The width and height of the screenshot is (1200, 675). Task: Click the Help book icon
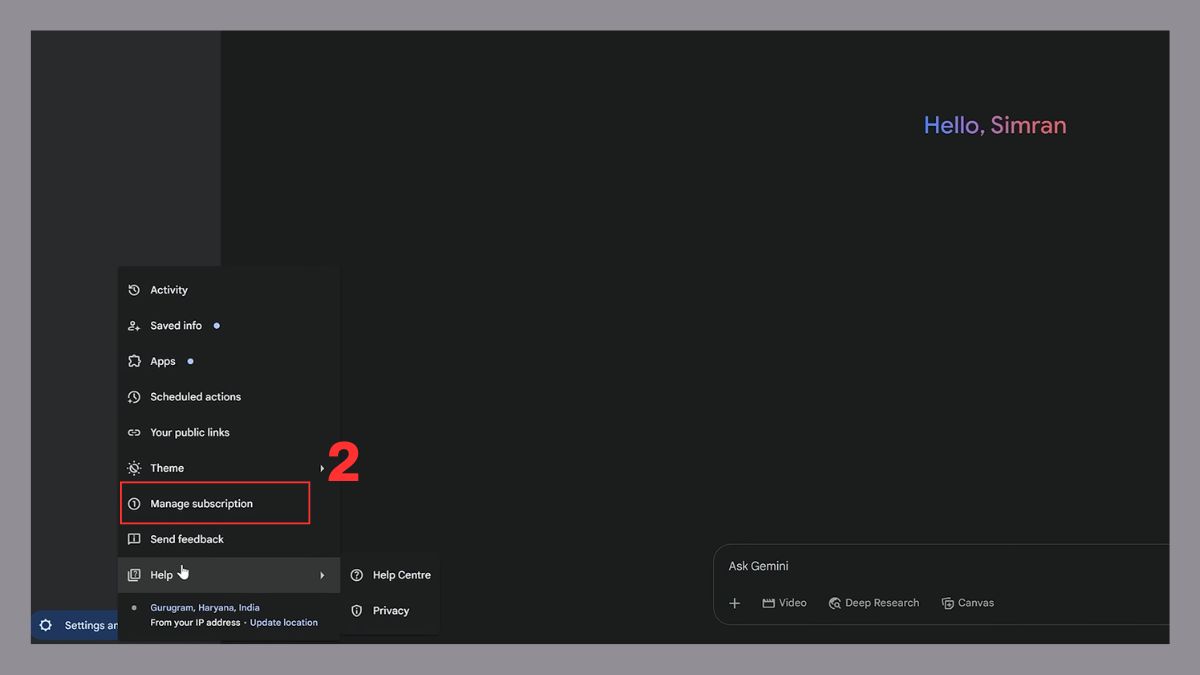(x=134, y=575)
